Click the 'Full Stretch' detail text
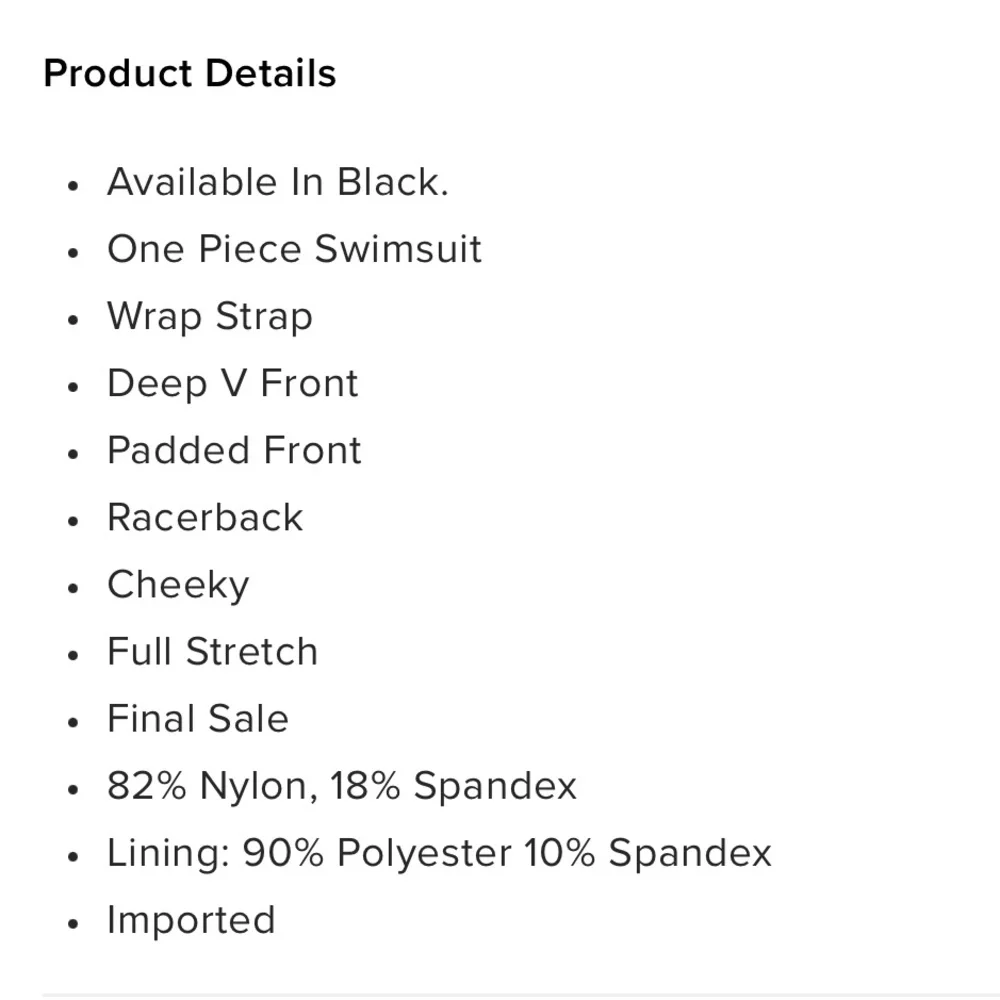Image resolution: width=1000 pixels, height=1000 pixels. (212, 652)
